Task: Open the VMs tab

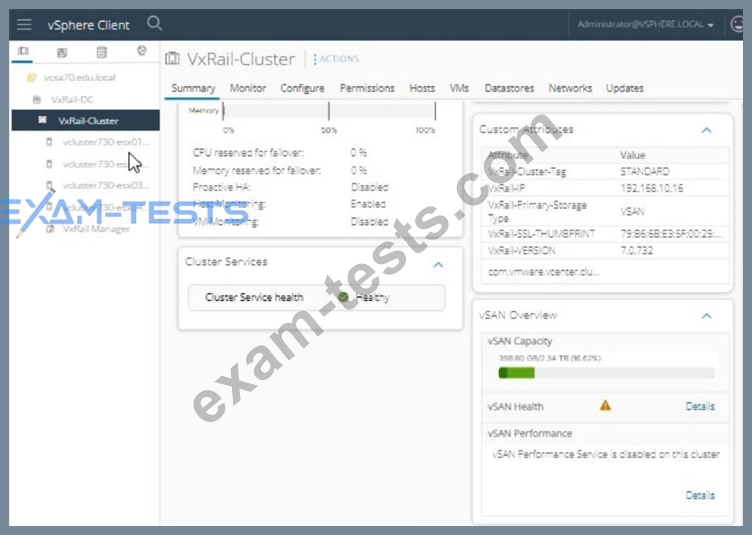Action: (459, 88)
